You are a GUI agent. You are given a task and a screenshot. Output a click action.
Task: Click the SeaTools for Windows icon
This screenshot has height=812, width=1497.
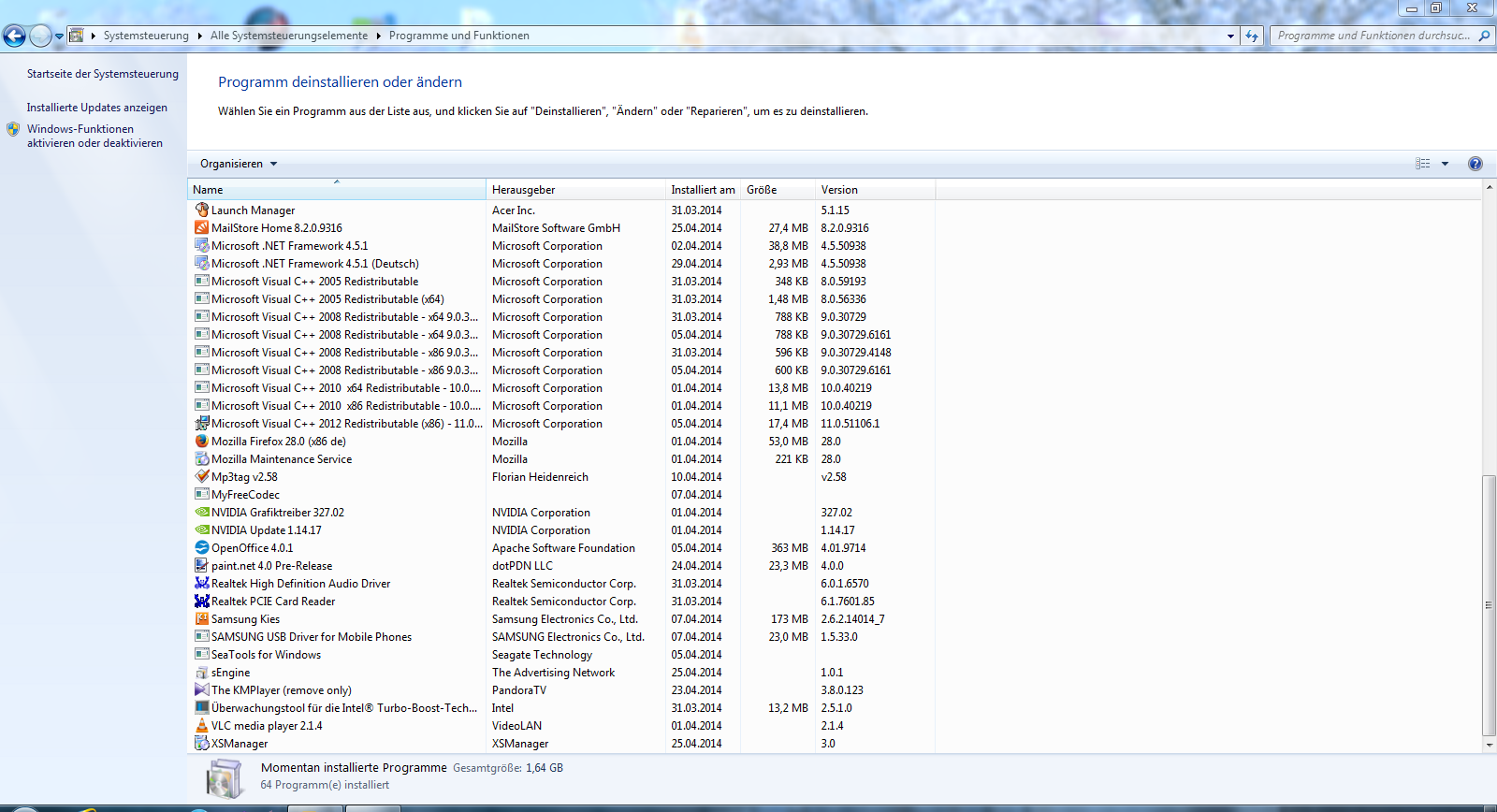tap(202, 654)
